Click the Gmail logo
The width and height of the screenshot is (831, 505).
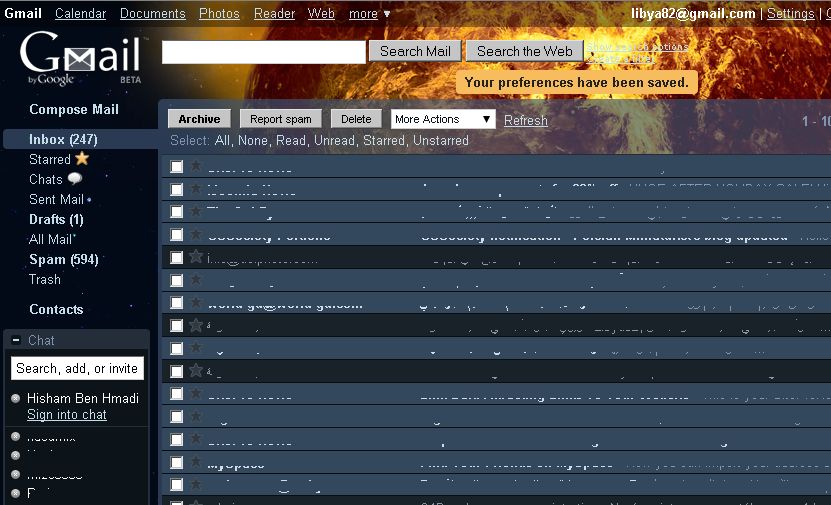[81, 58]
